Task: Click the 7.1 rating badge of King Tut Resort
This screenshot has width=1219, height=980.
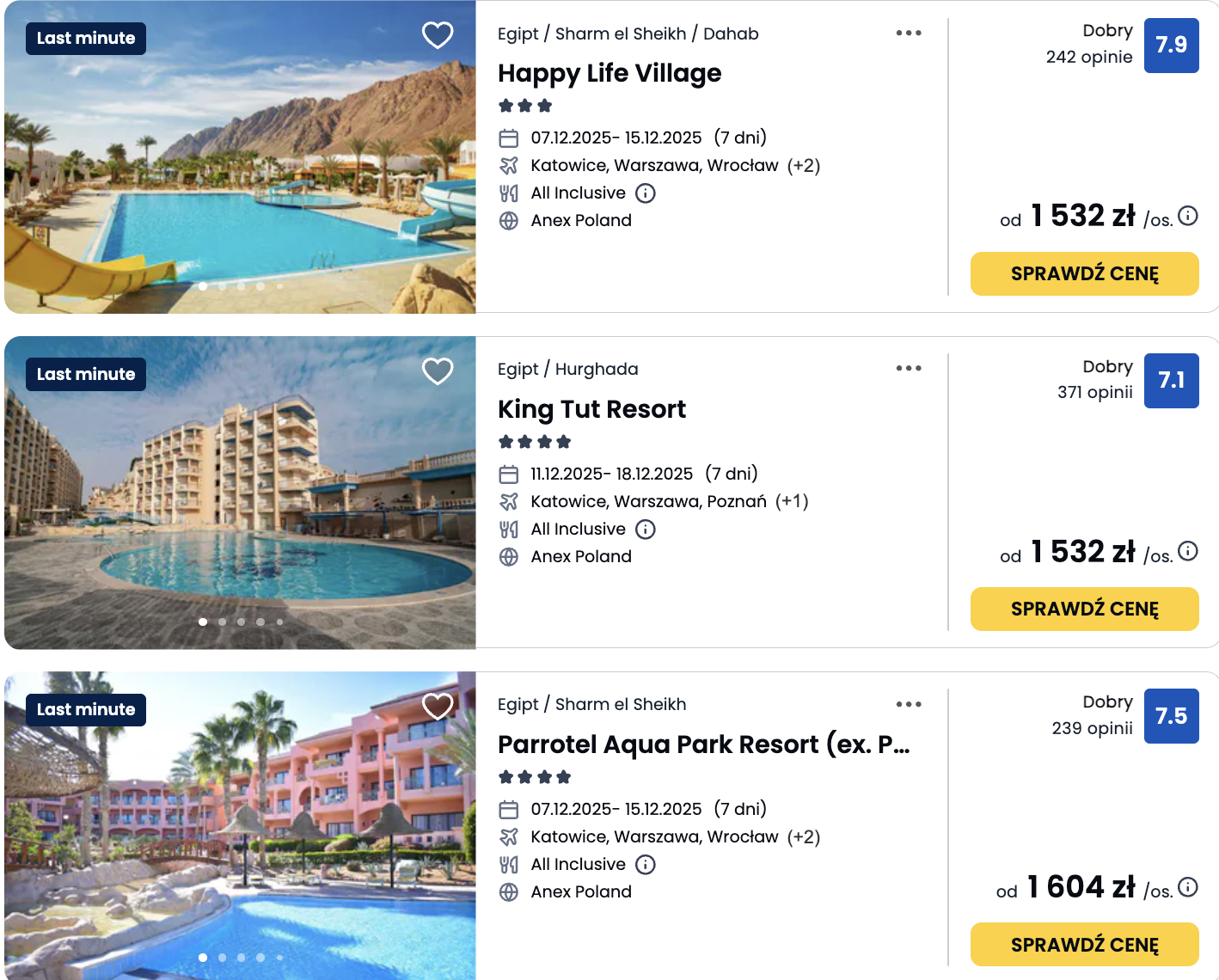Action: point(1171,381)
